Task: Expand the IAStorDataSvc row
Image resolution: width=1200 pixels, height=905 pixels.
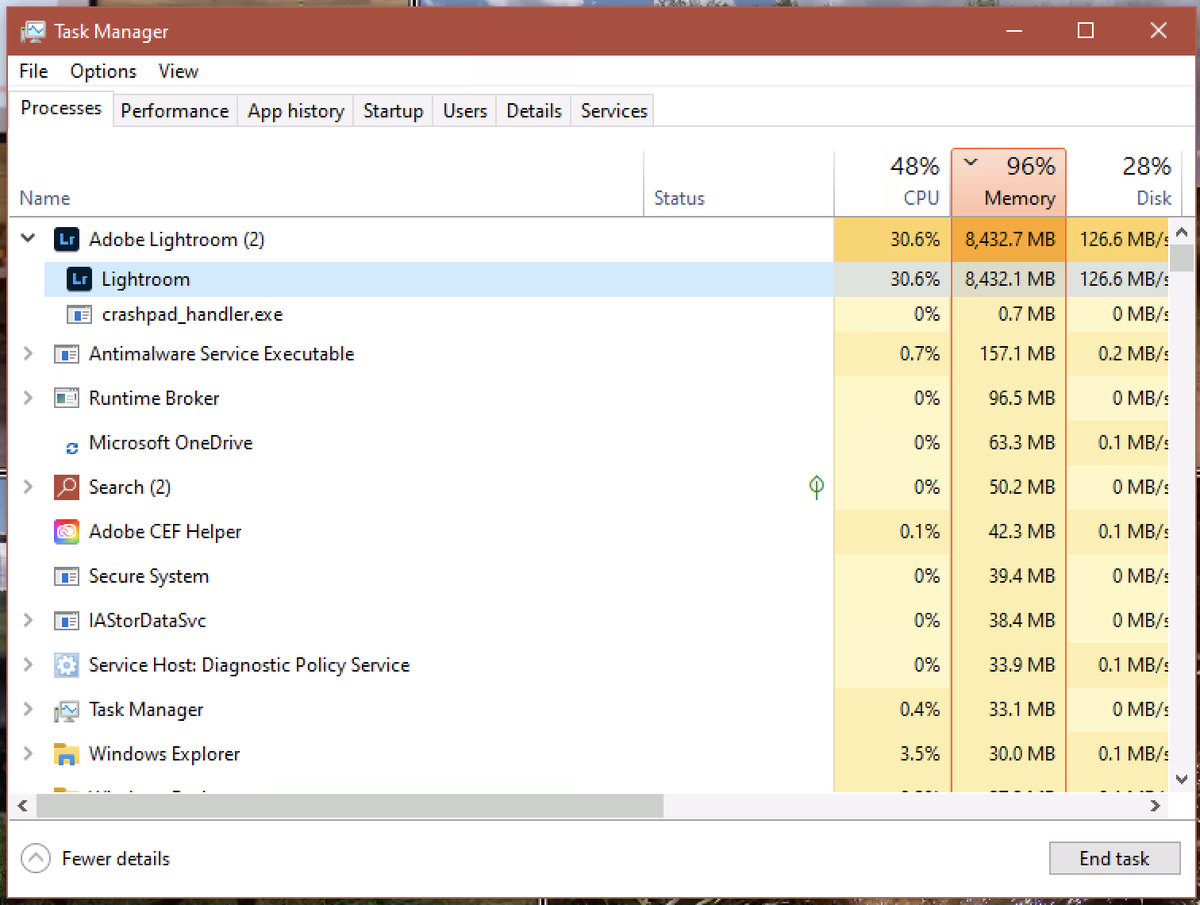Action: click(28, 621)
